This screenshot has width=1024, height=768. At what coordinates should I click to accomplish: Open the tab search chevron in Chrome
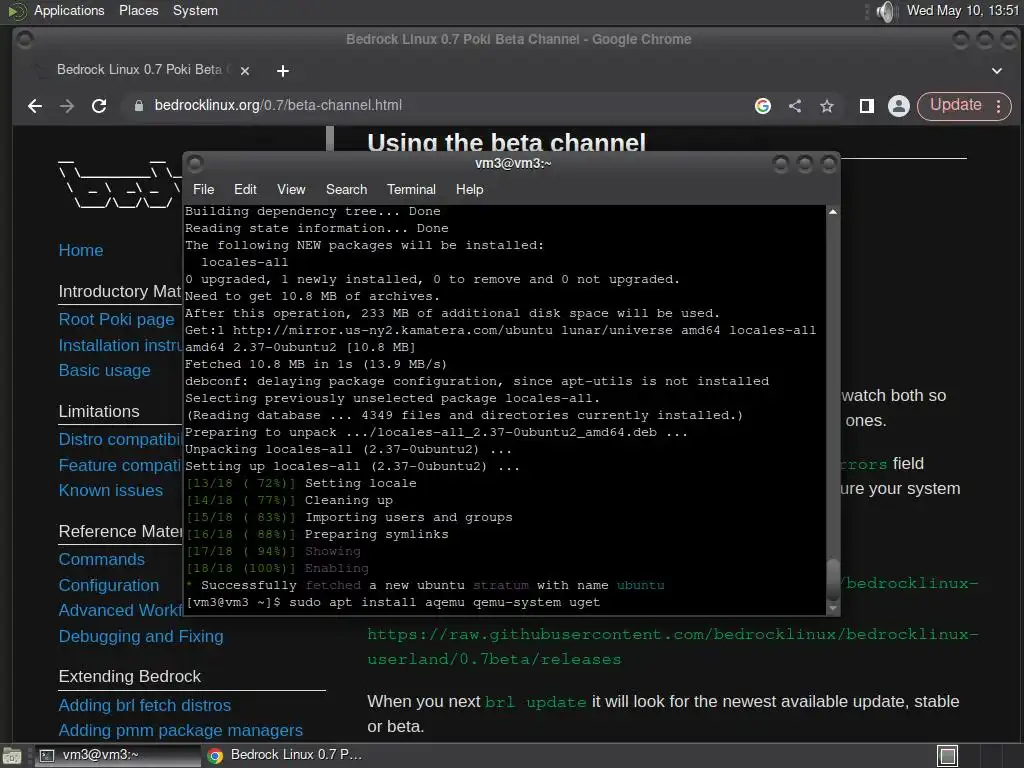997,71
